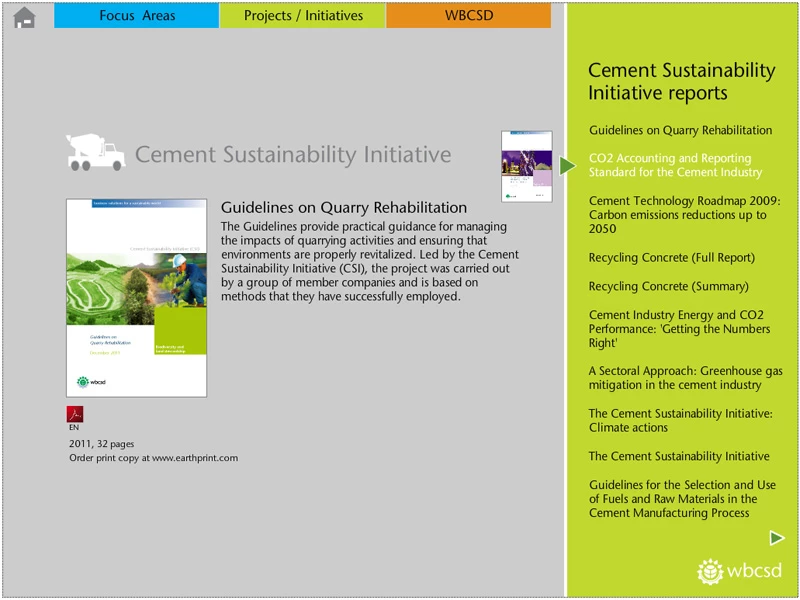Open Cement Sustainability Initiative: Climate actions link
Image resolution: width=800 pixels, height=600 pixels.
click(x=681, y=420)
